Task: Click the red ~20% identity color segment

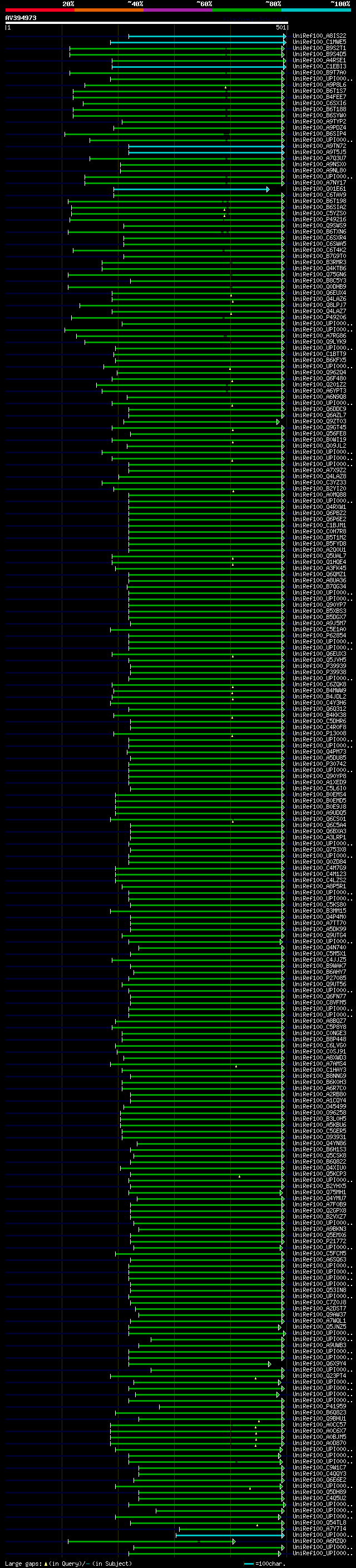Action: (40, 10)
